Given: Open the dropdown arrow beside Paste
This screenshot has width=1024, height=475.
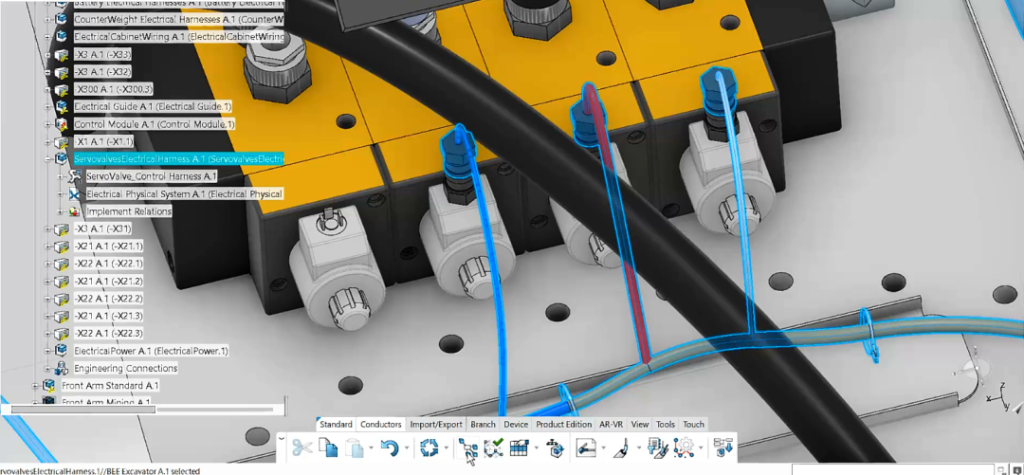Looking at the screenshot, I should tap(371, 448).
